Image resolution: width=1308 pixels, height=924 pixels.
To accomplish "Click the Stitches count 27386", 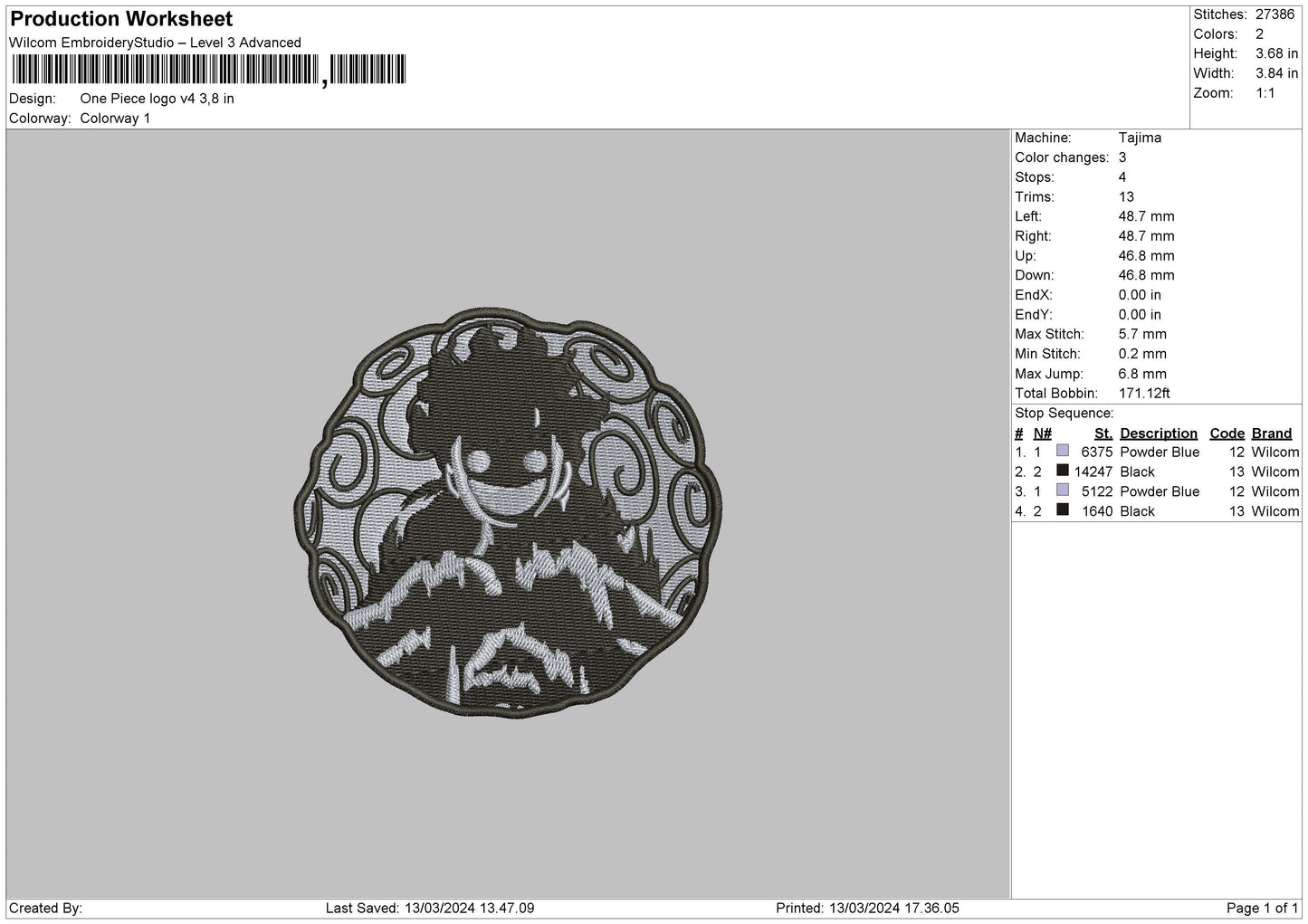I will 1275,14.
